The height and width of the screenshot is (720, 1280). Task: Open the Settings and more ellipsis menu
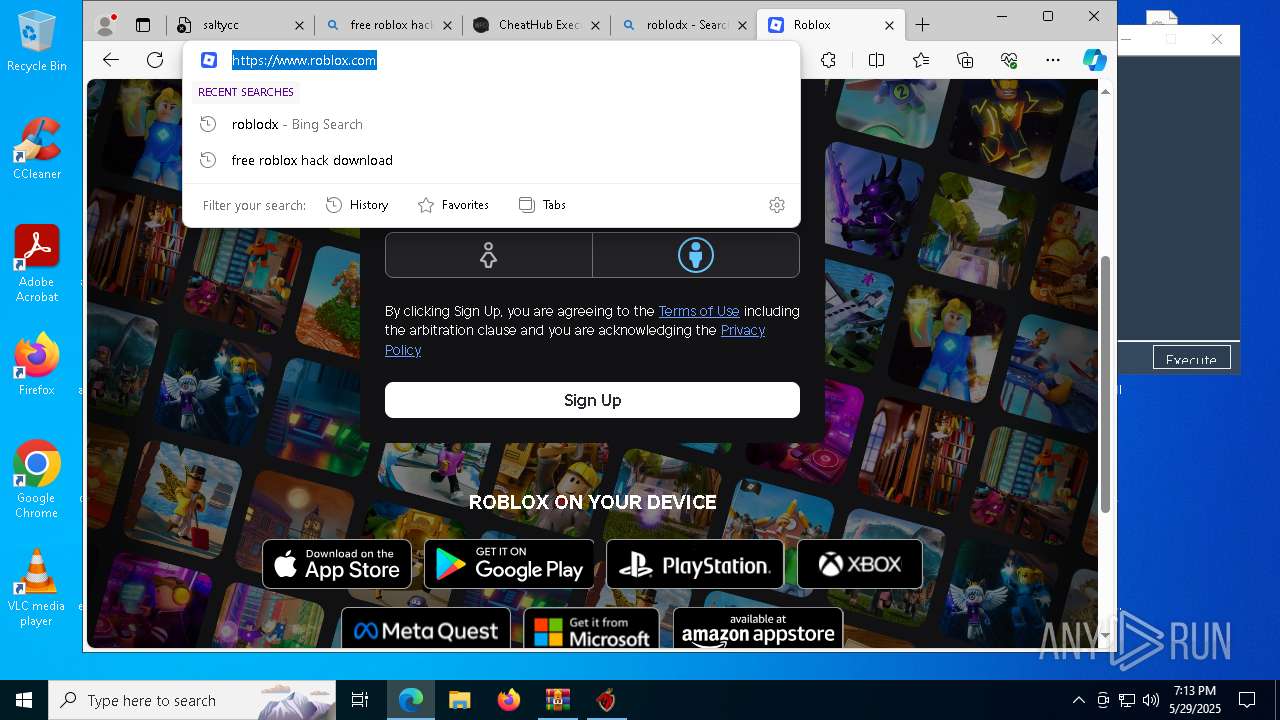tap(1053, 60)
